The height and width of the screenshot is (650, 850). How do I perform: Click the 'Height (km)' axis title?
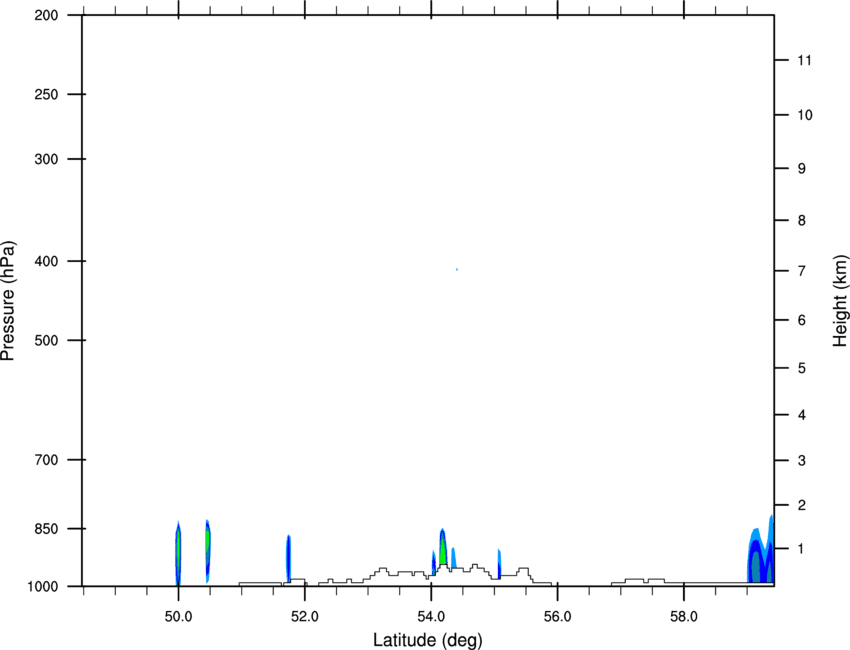(840, 301)
